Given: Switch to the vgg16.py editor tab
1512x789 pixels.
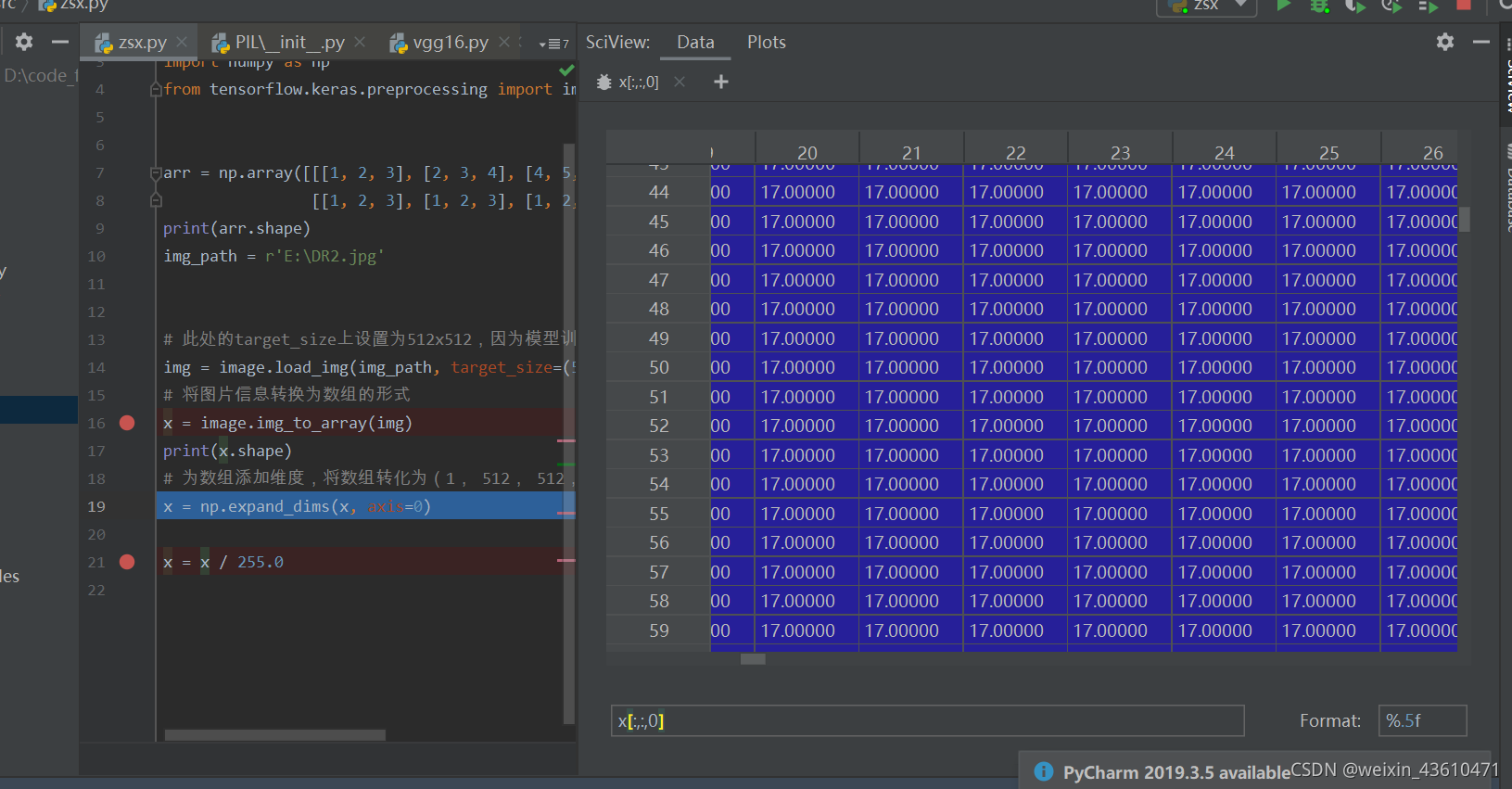Looking at the screenshot, I should click(x=450, y=43).
